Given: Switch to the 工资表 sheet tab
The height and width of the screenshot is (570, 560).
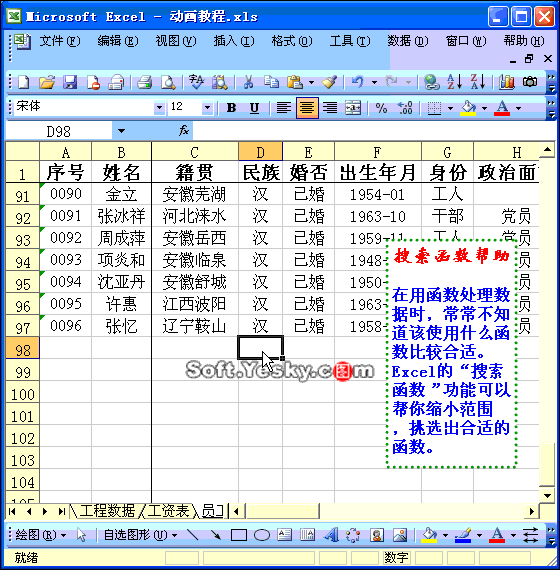Looking at the screenshot, I should 168,511.
